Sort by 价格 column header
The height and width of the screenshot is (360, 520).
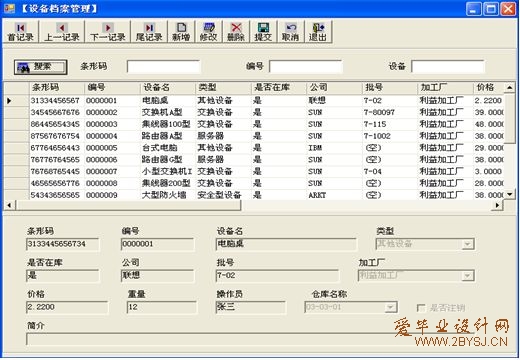488,88
